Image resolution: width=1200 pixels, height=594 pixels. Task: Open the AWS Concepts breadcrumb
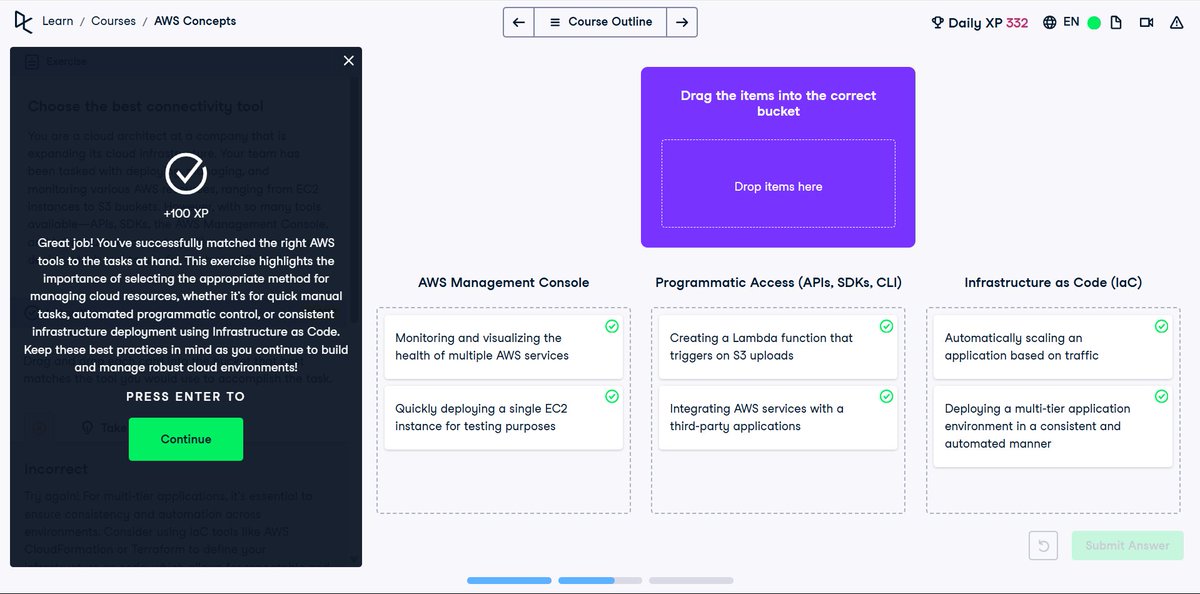[x=195, y=21]
